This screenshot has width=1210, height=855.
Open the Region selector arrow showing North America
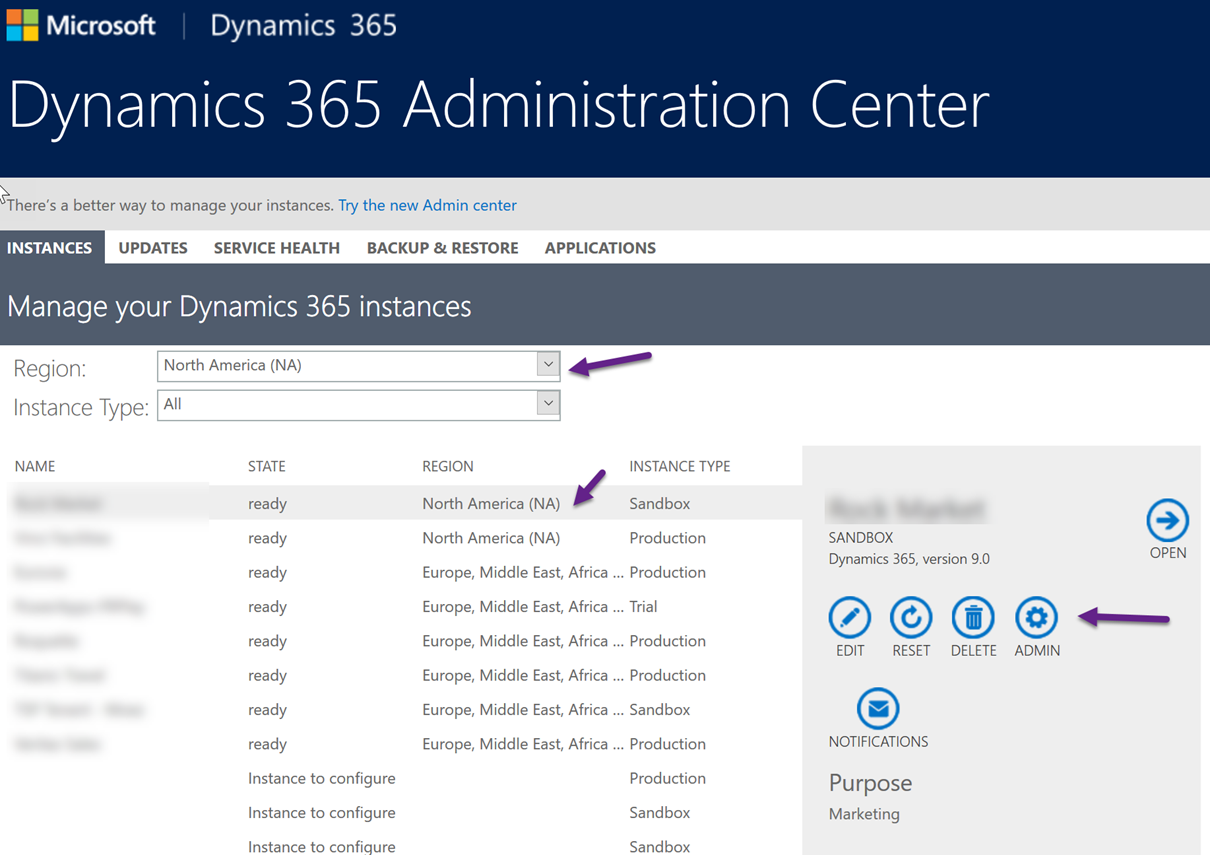pos(547,364)
